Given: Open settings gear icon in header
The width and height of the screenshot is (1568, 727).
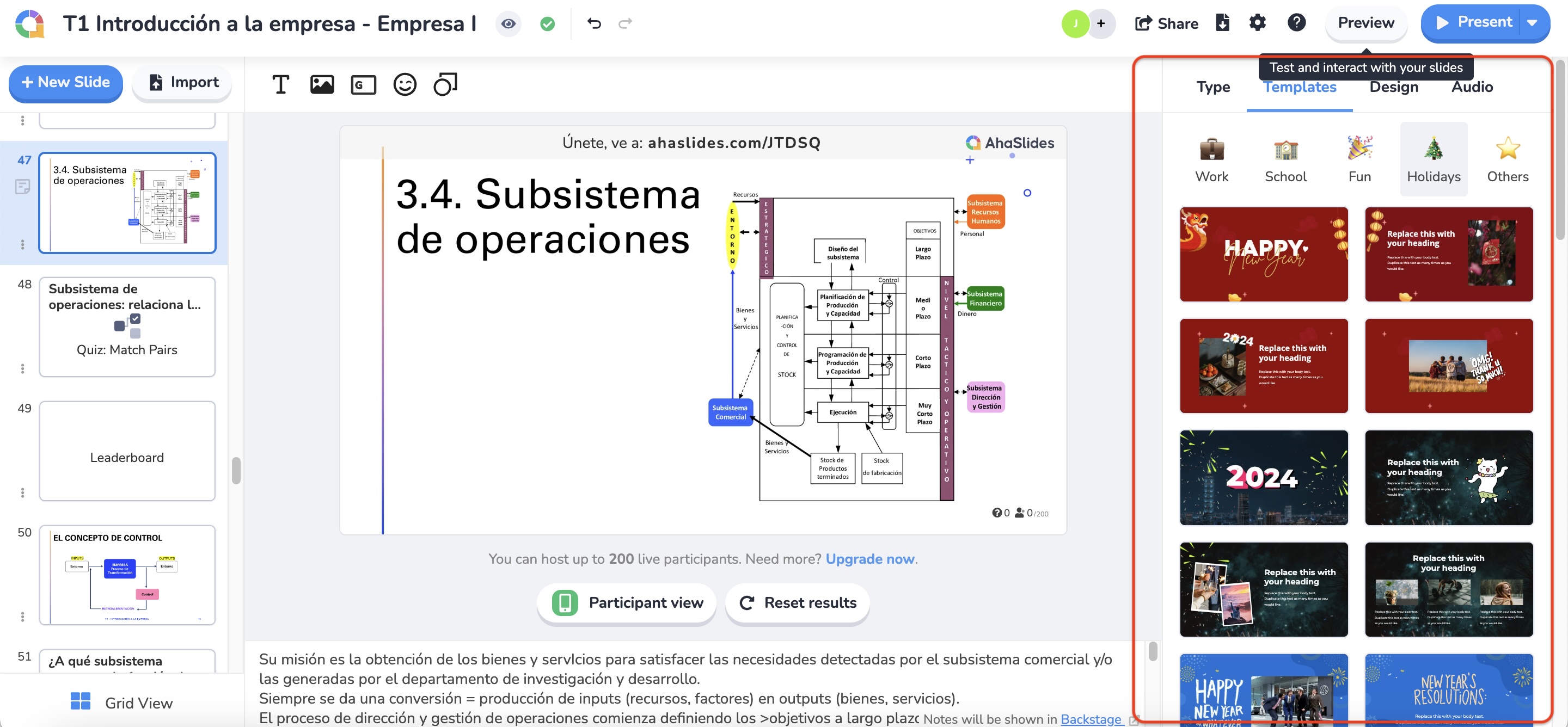Looking at the screenshot, I should (1257, 23).
